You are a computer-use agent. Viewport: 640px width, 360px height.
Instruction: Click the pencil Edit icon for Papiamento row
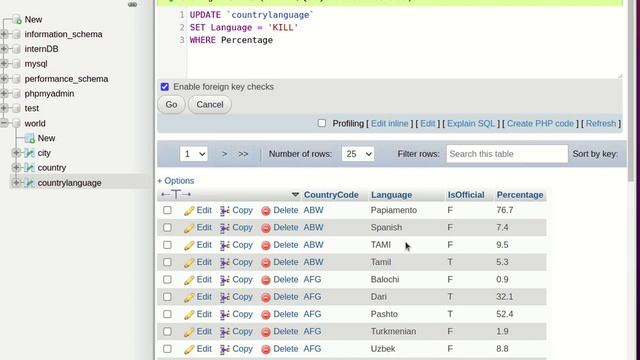tap(189, 211)
